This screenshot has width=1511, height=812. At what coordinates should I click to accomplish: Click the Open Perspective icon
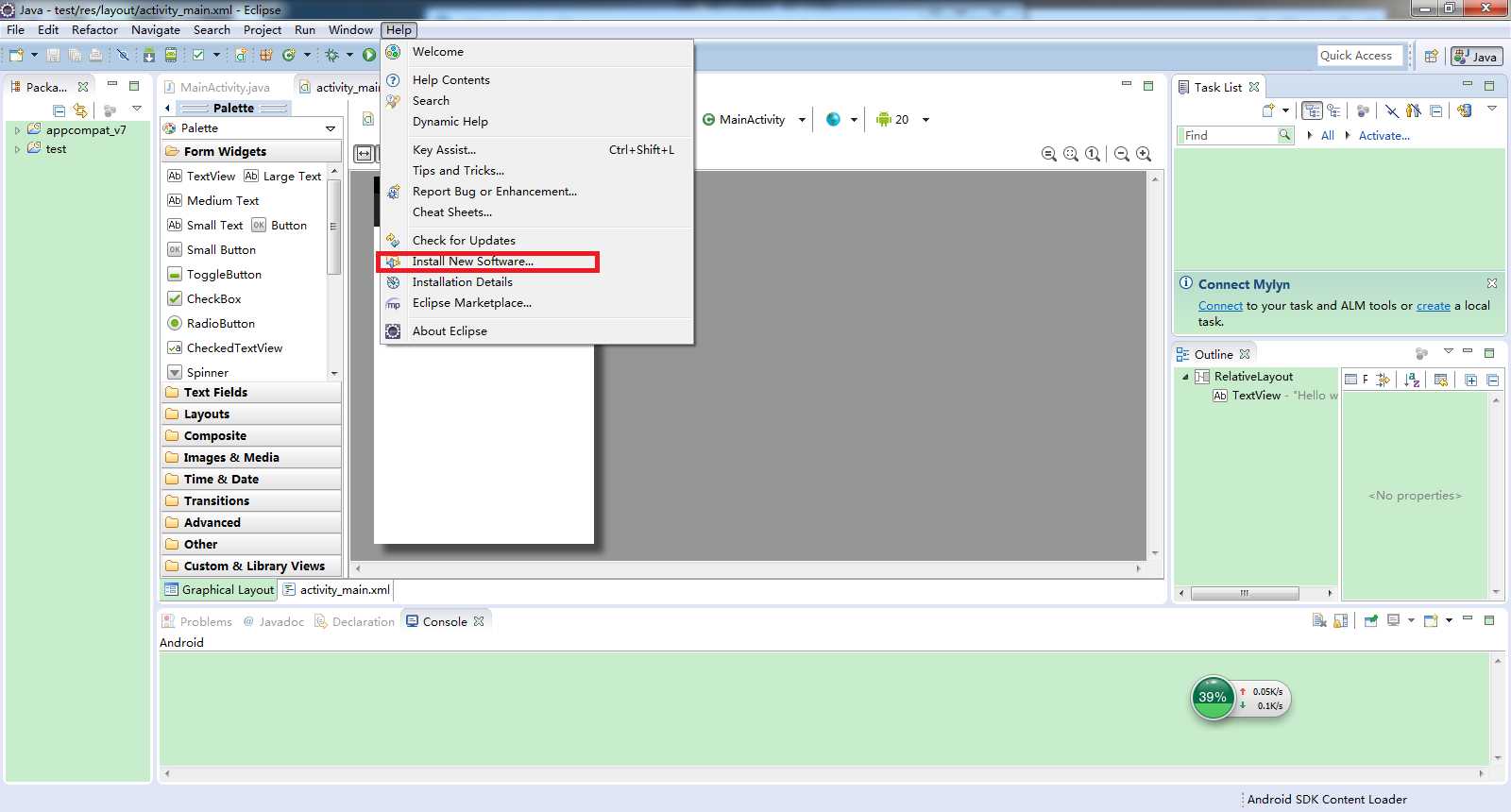click(1431, 56)
